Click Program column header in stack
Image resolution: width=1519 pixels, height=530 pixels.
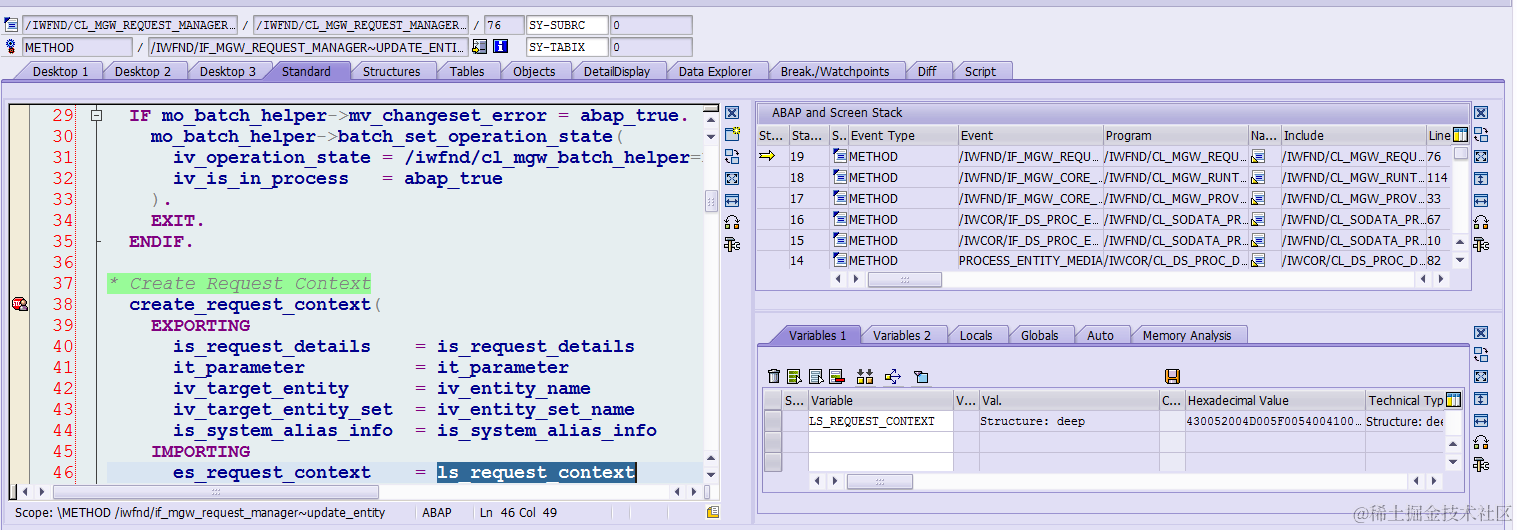click(1174, 135)
